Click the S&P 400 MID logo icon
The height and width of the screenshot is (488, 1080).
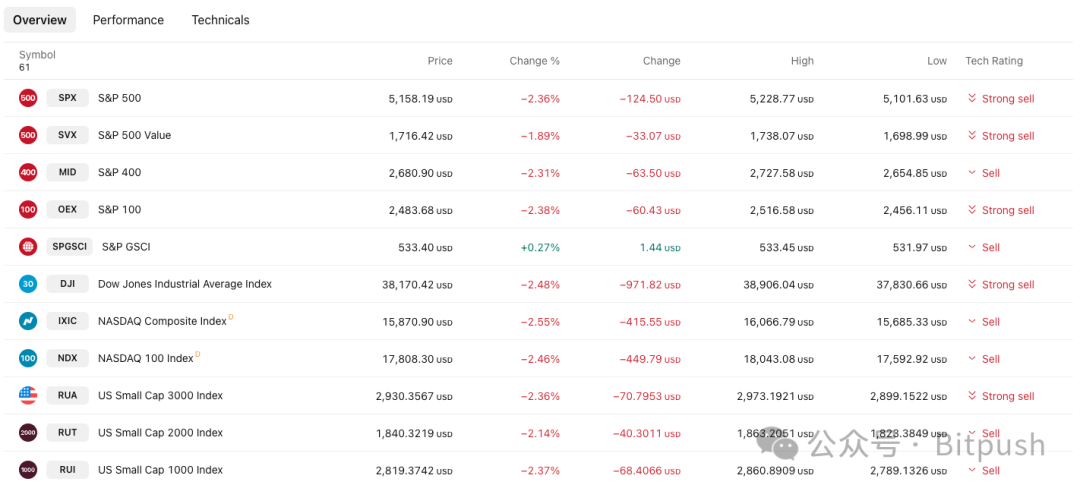(28, 172)
